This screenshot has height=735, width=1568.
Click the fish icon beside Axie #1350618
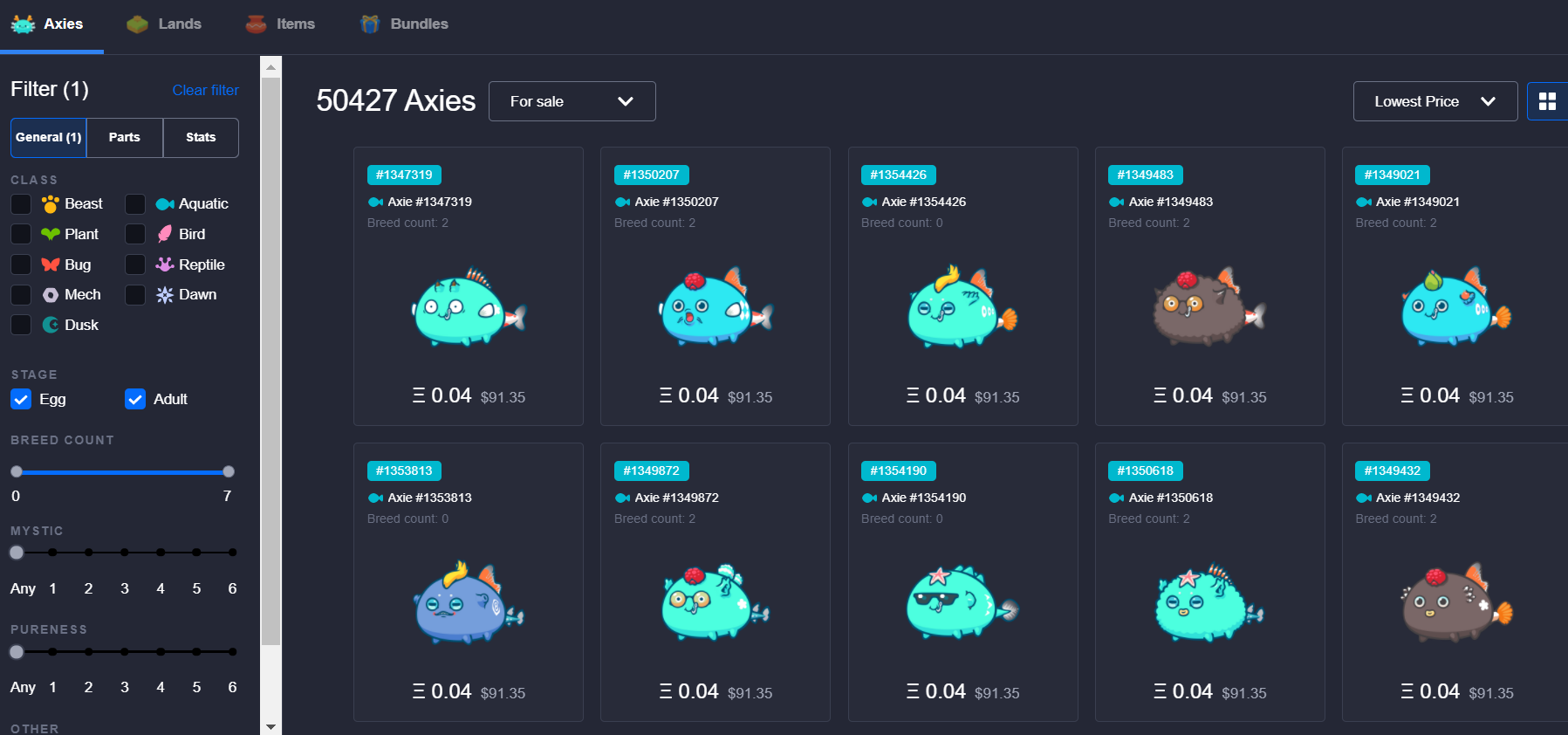click(x=1116, y=498)
